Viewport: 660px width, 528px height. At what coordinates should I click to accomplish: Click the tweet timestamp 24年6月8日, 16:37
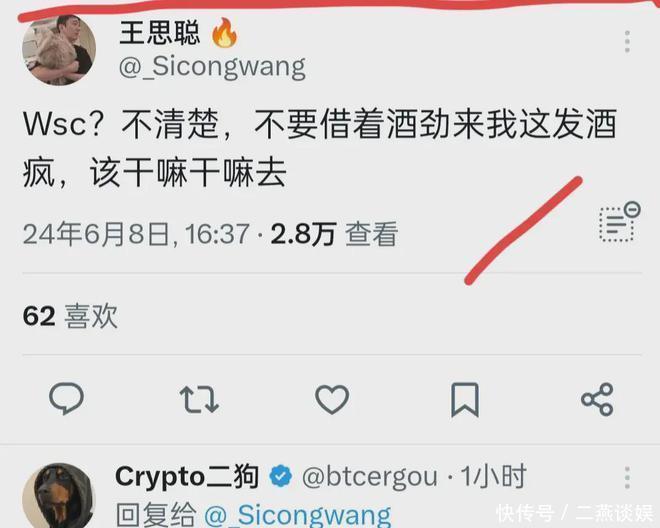point(136,234)
